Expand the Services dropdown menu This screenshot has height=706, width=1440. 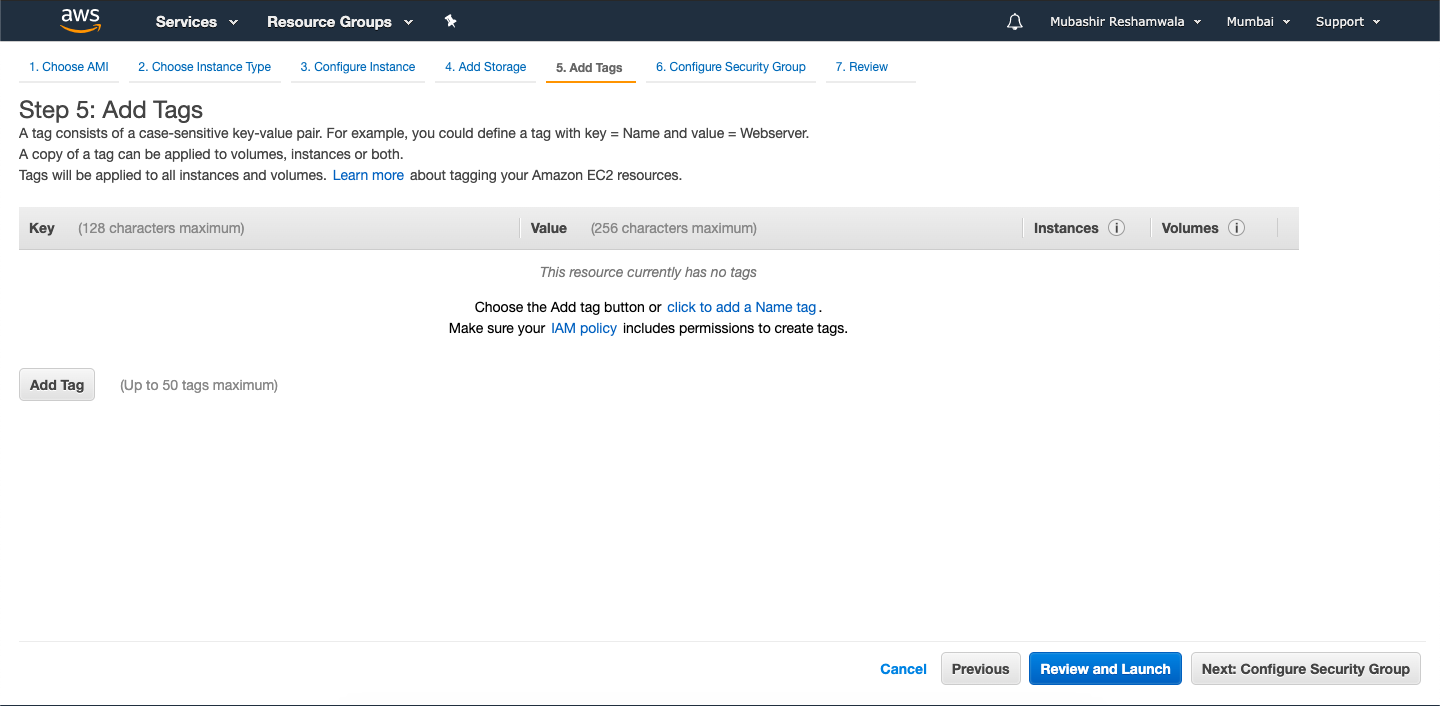tap(197, 21)
